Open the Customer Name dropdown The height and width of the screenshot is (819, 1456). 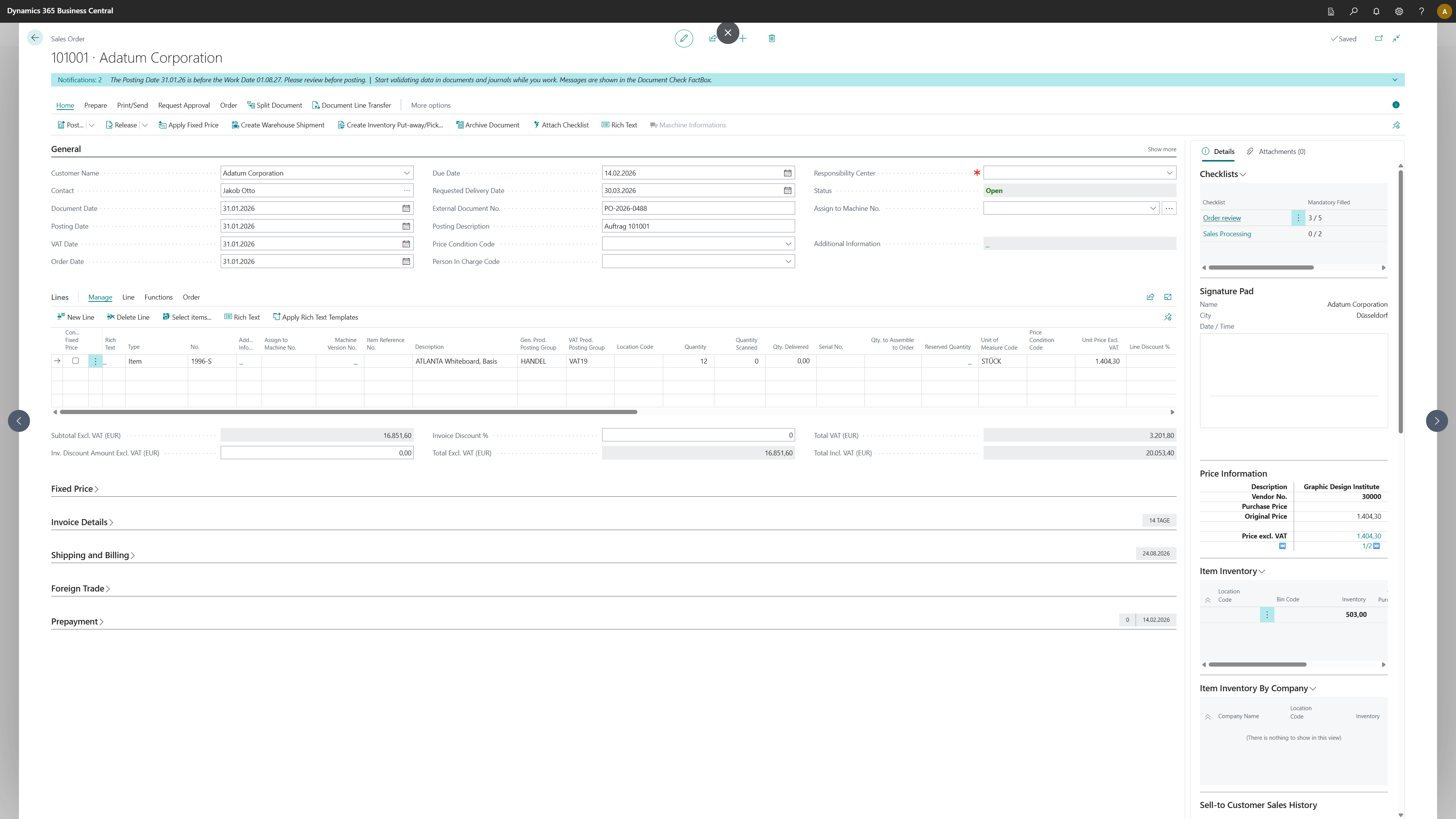point(406,173)
